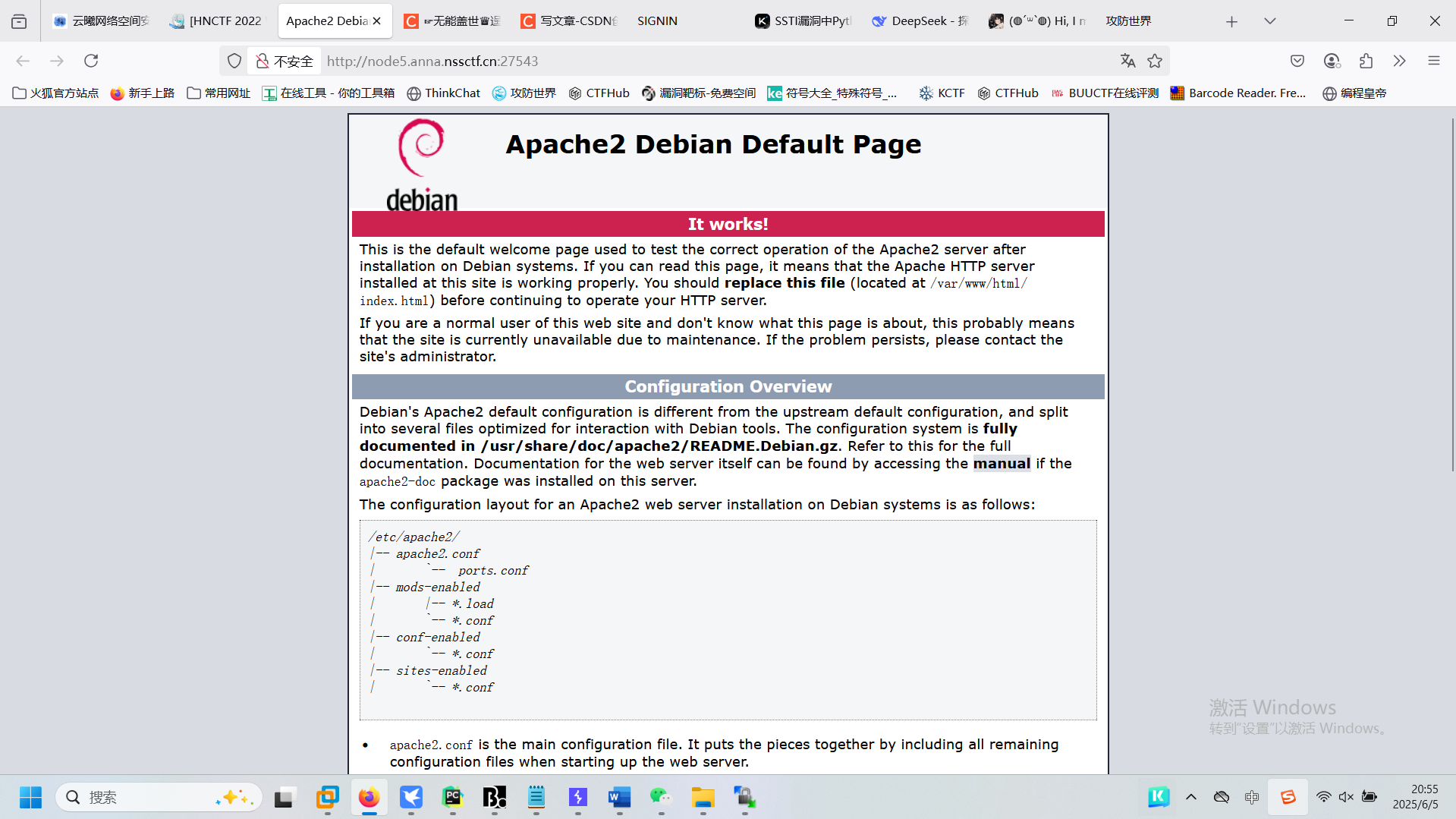Open a new browser tab

[1231, 21]
